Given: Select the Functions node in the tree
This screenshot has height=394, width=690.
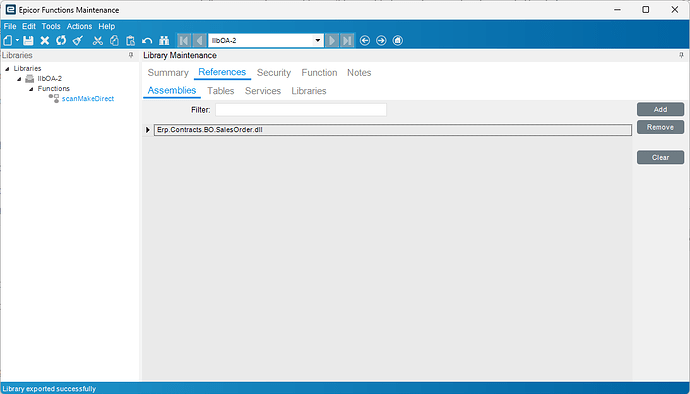Looking at the screenshot, I should [53, 88].
